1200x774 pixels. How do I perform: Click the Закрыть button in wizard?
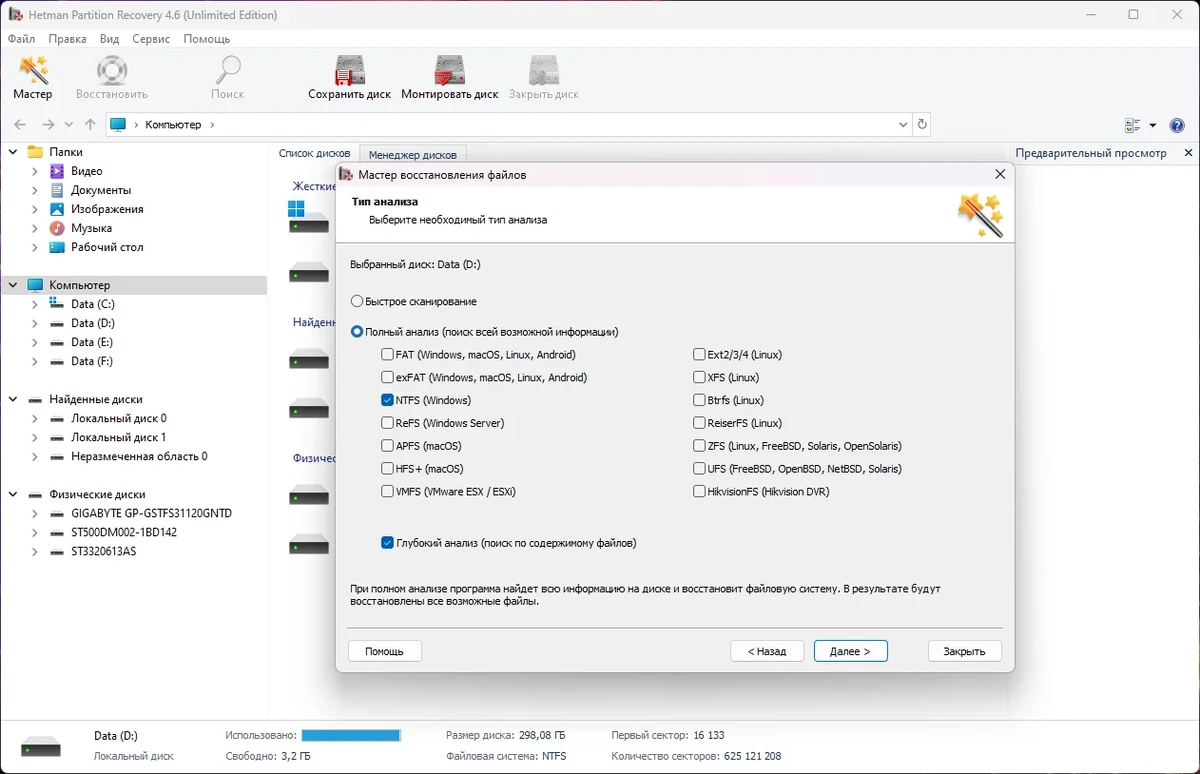point(965,651)
